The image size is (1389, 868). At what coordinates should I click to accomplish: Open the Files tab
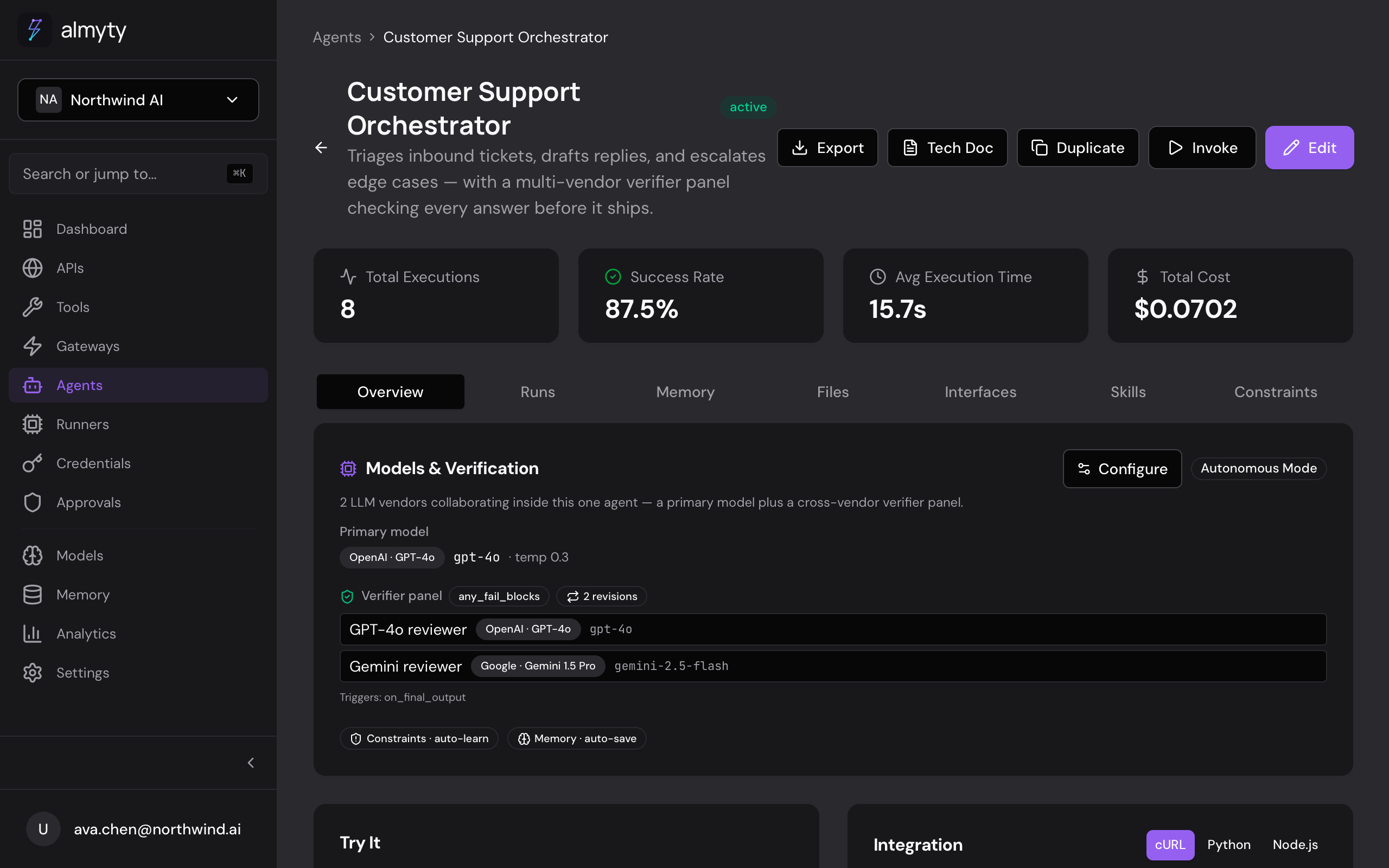point(833,392)
